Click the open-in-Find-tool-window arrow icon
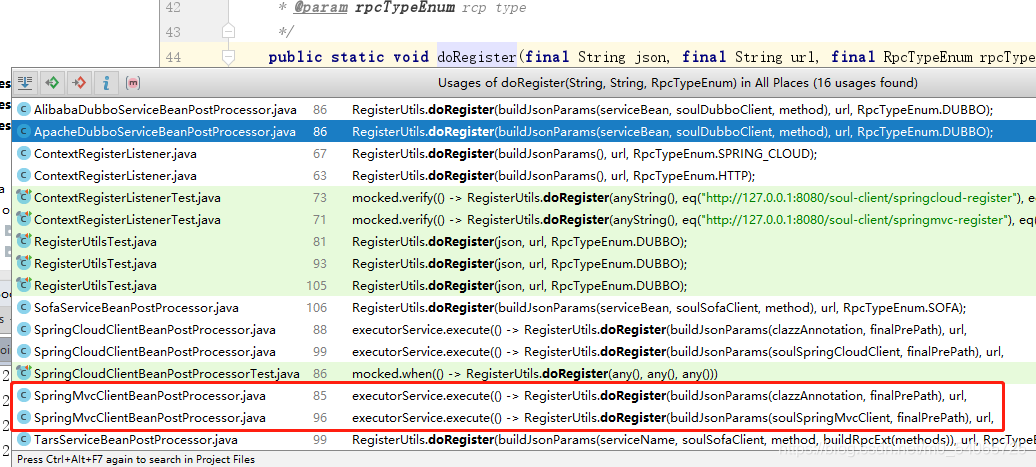1036x467 pixels. click(x=24, y=83)
